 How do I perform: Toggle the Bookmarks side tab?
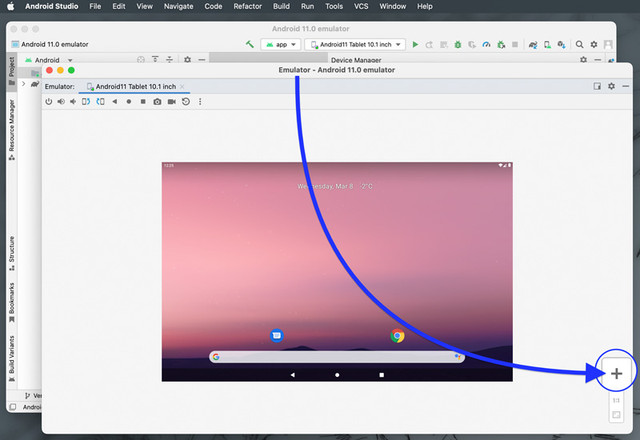[12, 302]
